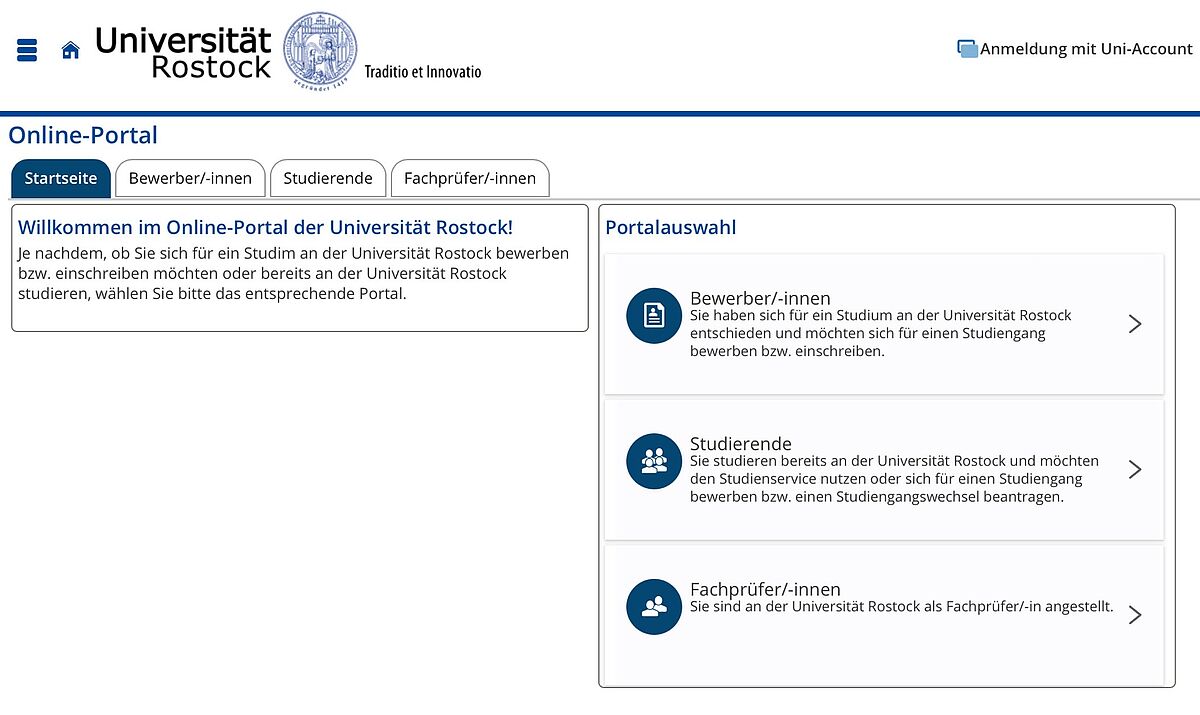1200x715 pixels.
Task: Click text 'Sie sind an der Universität Rostock als Fachprüfer/-in angestellt.'
Action: 901,606
